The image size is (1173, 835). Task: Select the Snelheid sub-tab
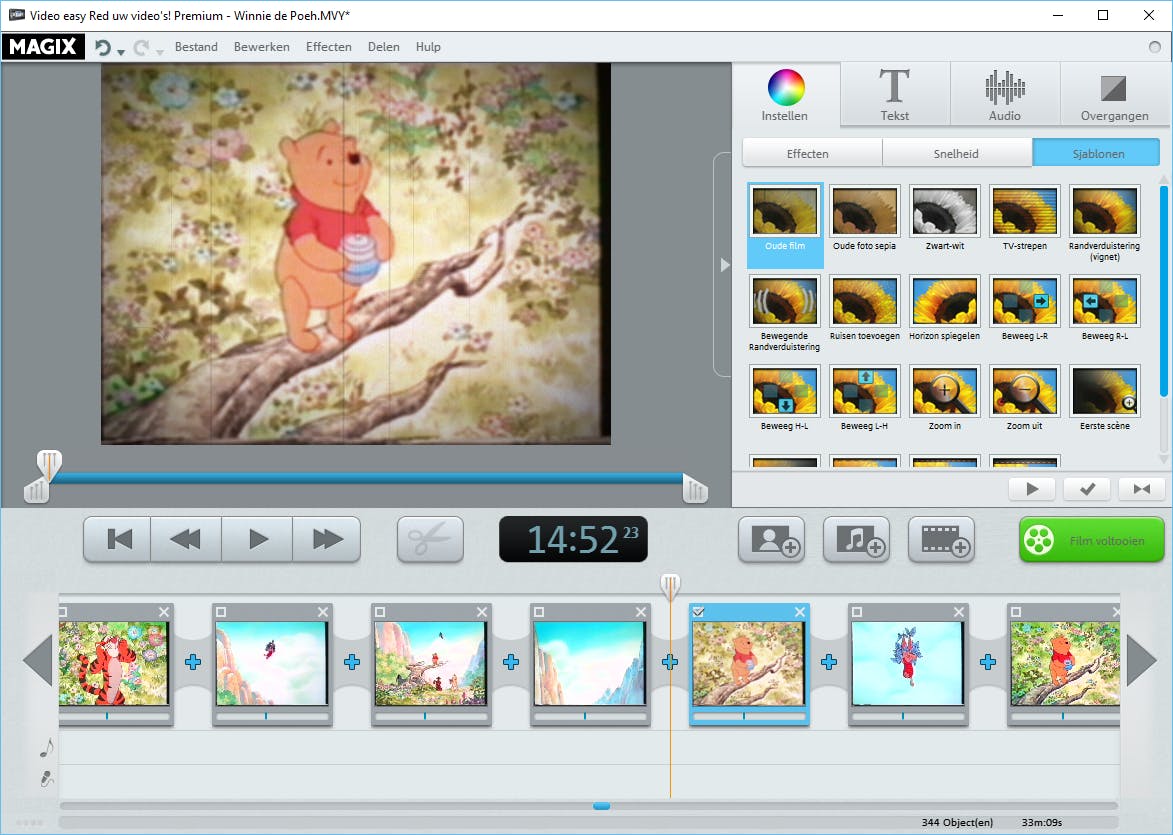tap(956, 153)
